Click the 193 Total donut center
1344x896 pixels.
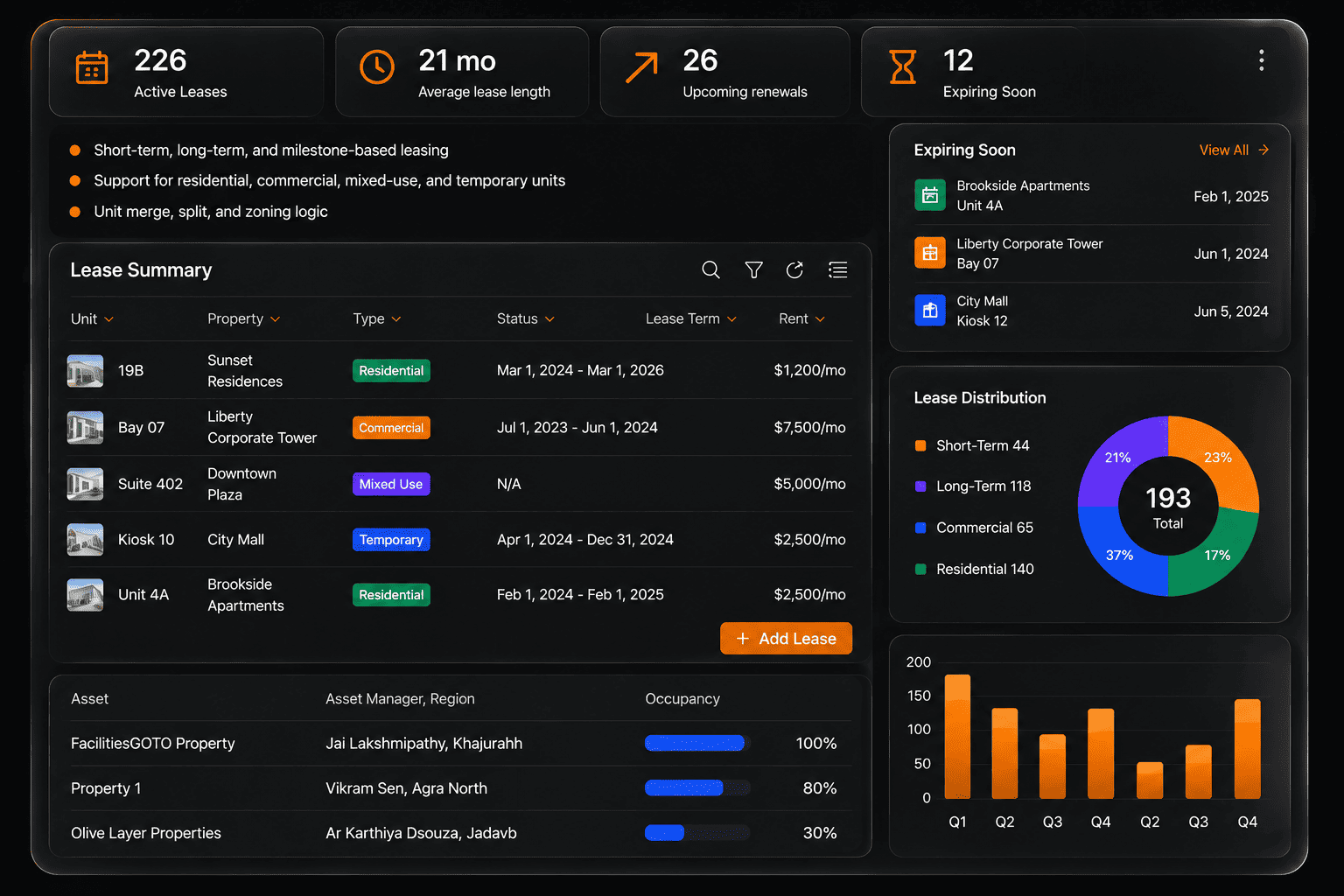(x=1168, y=507)
